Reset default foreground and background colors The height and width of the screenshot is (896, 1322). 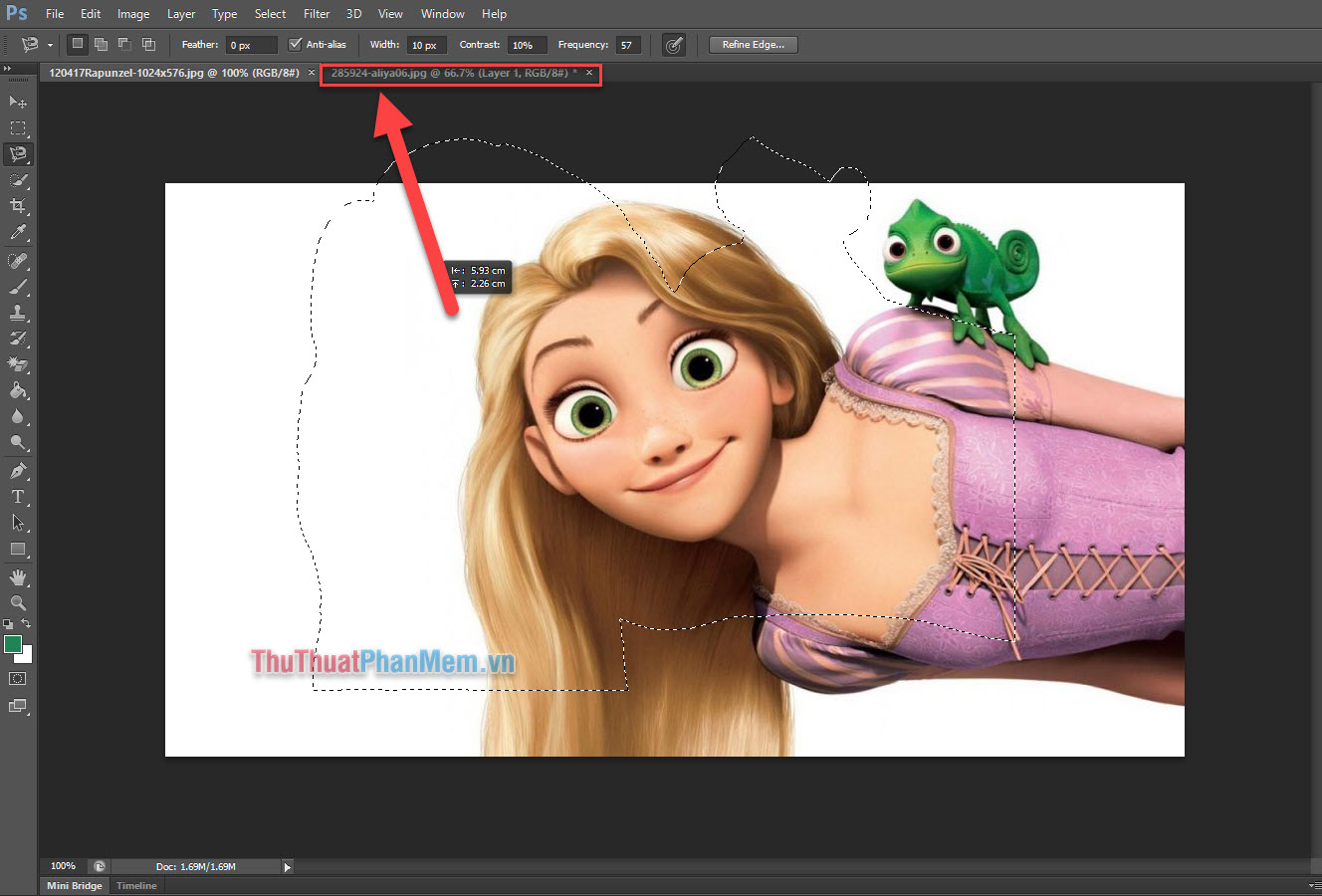(x=8, y=624)
